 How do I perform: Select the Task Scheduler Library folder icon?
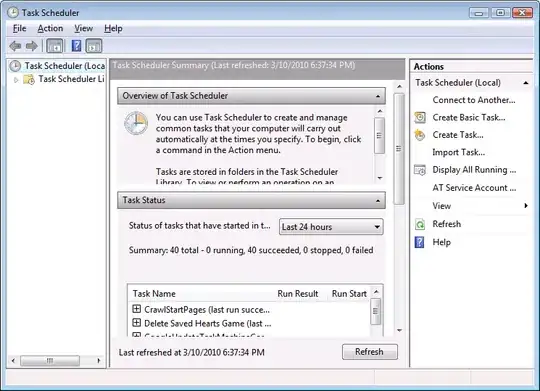point(29,79)
